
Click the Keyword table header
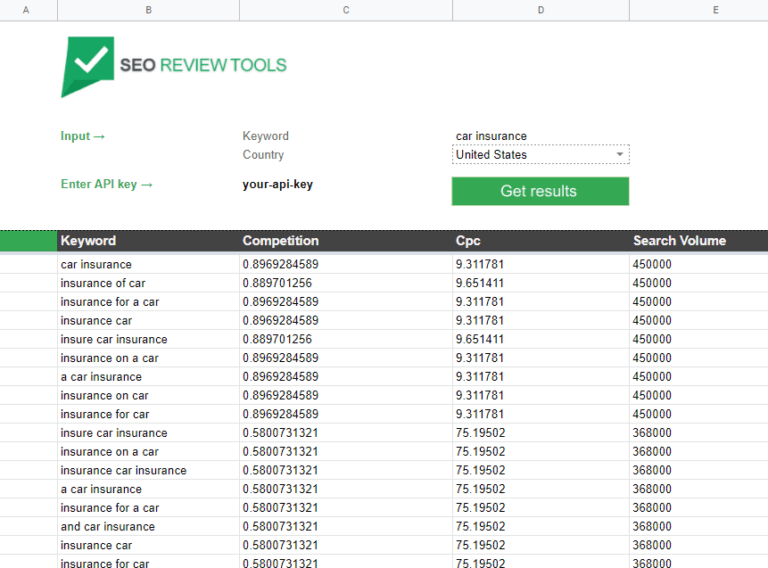pyautogui.click(x=88, y=241)
